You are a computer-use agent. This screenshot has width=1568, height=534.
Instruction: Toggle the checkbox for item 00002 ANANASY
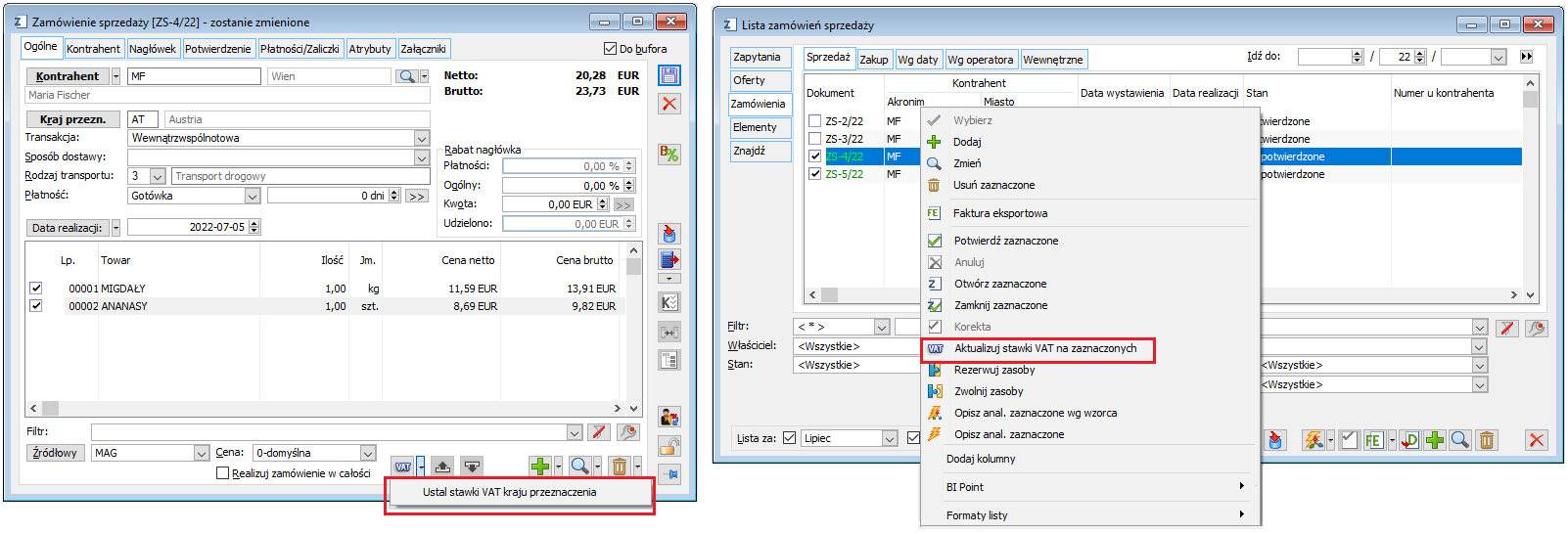[36, 306]
